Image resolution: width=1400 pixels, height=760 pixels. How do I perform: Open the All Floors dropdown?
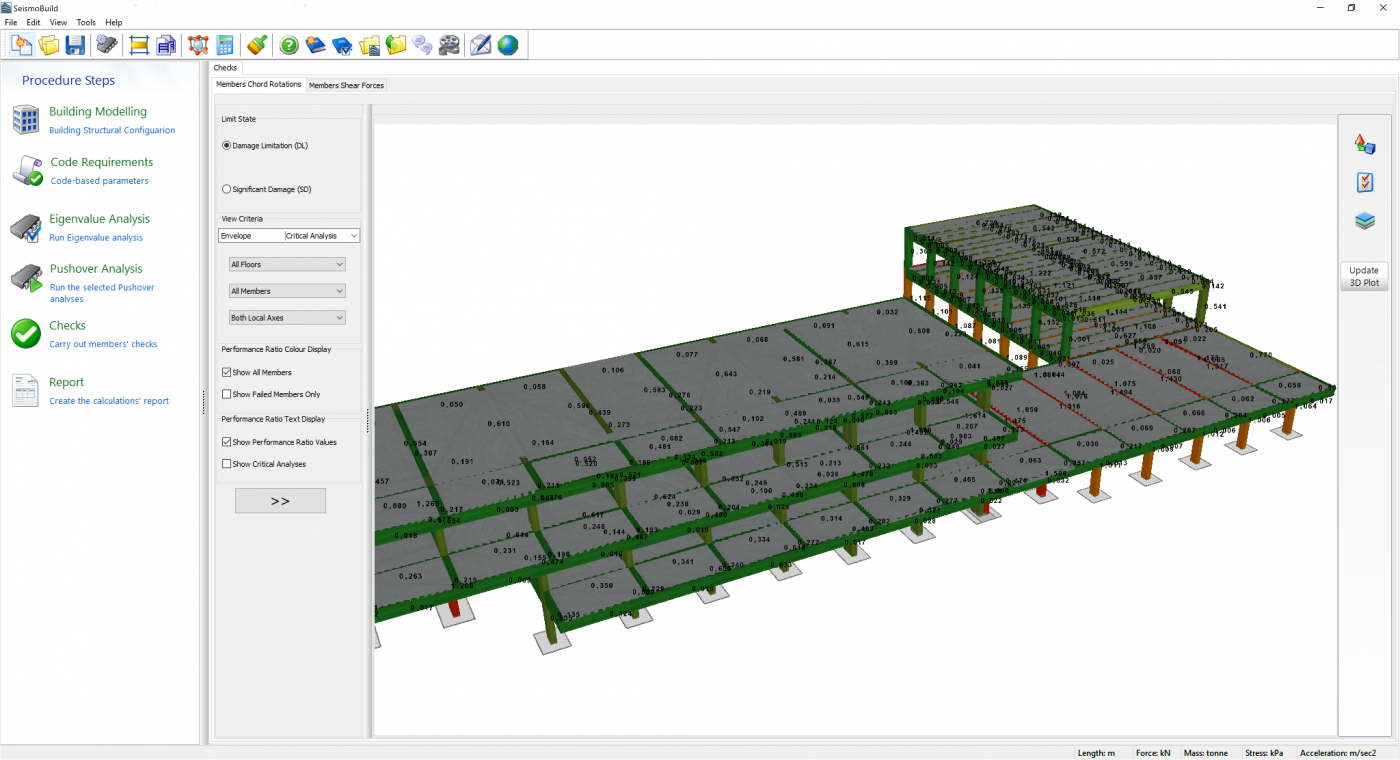click(287, 265)
